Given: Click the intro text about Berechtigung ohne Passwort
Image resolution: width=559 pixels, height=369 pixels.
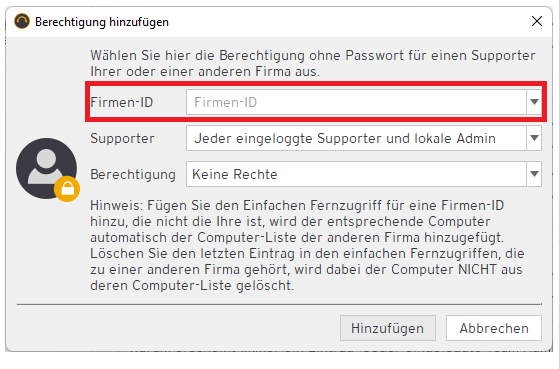Looking at the screenshot, I should pyautogui.click(x=313, y=63).
